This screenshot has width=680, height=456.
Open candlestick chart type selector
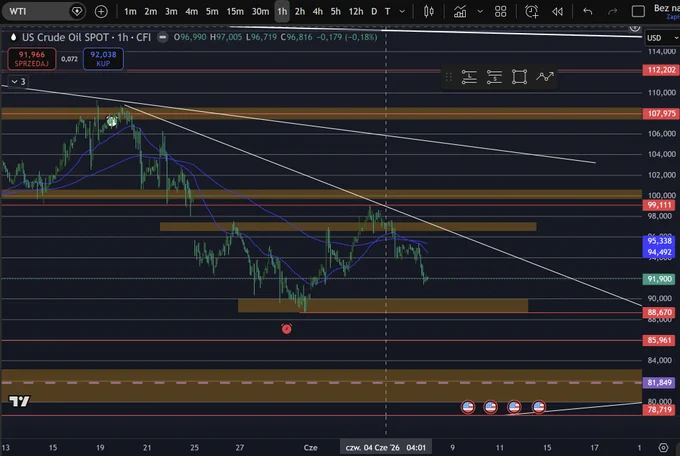point(428,12)
